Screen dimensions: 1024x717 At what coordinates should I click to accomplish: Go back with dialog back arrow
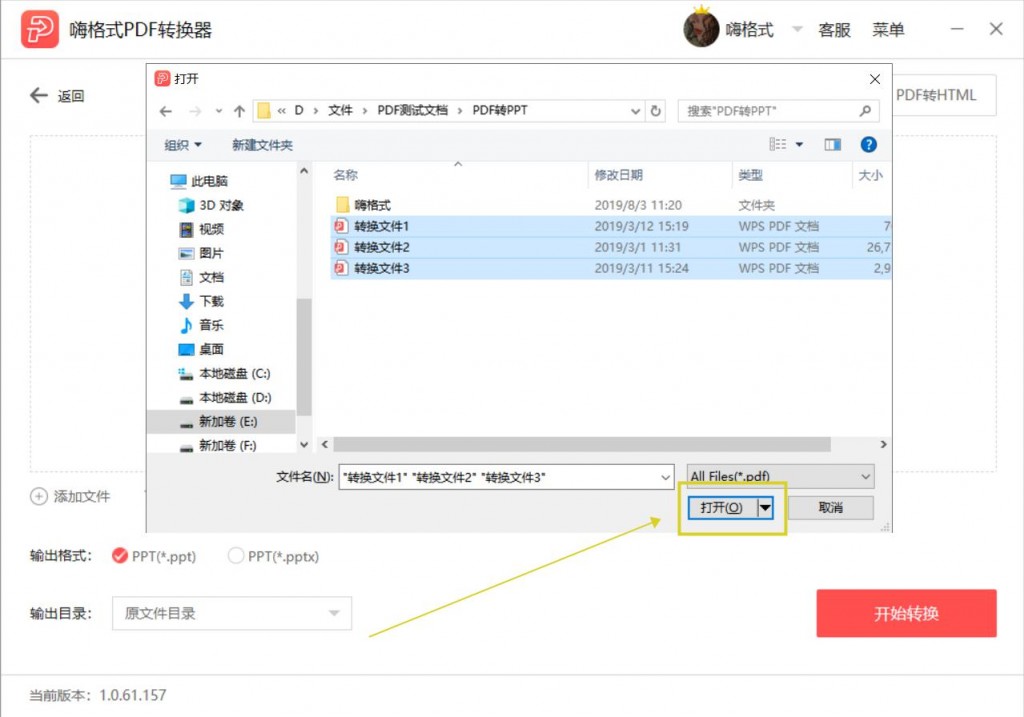tap(166, 111)
